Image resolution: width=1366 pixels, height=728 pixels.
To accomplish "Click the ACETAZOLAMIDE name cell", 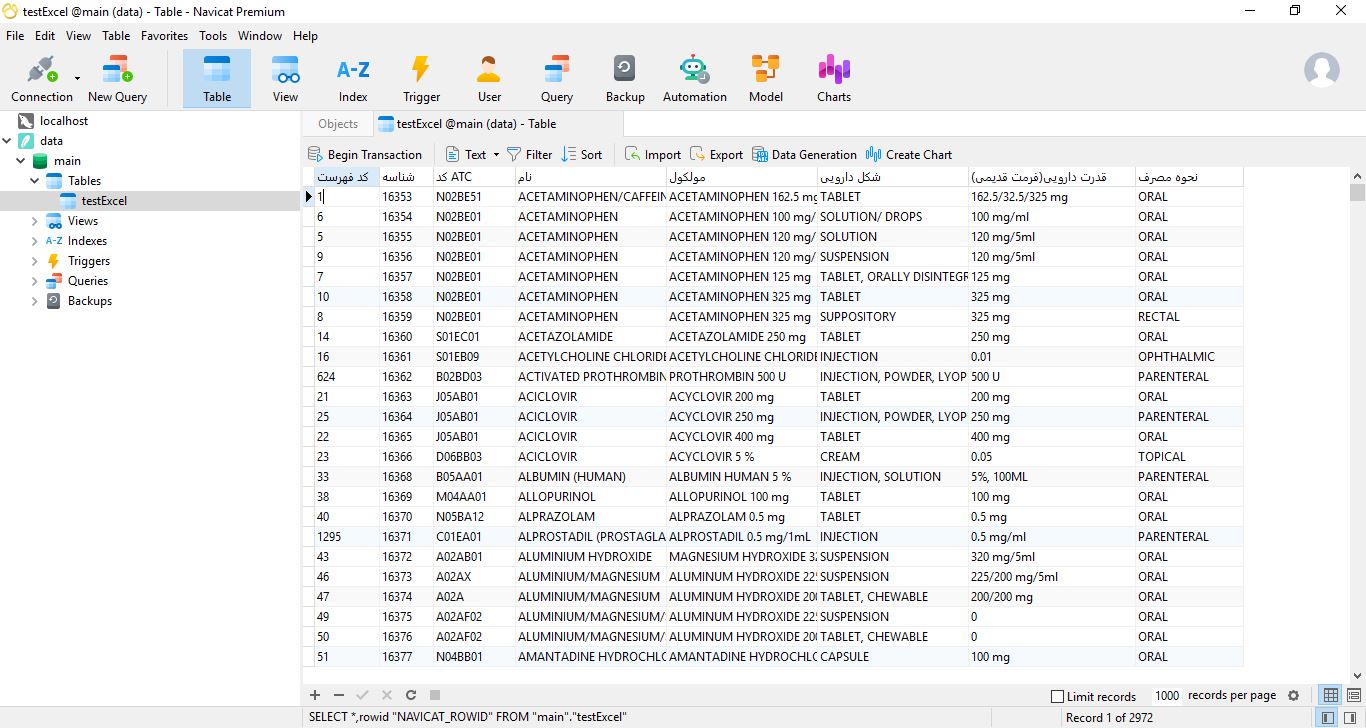I will click(590, 337).
